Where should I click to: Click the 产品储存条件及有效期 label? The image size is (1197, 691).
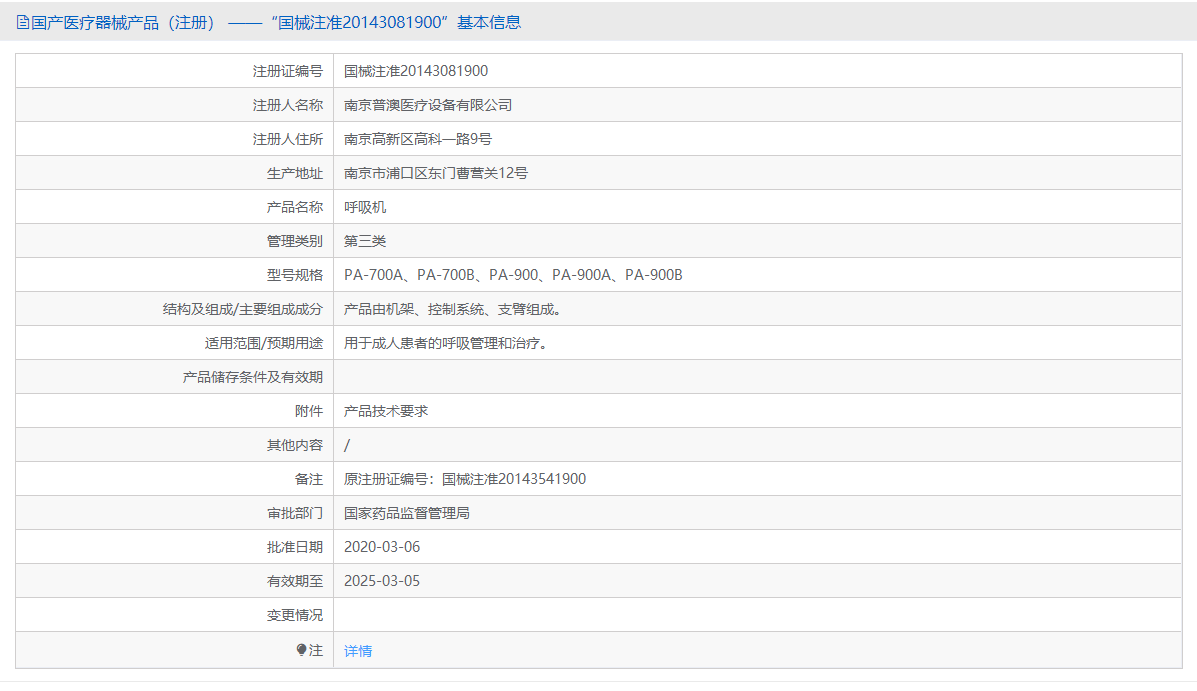[x=253, y=377]
